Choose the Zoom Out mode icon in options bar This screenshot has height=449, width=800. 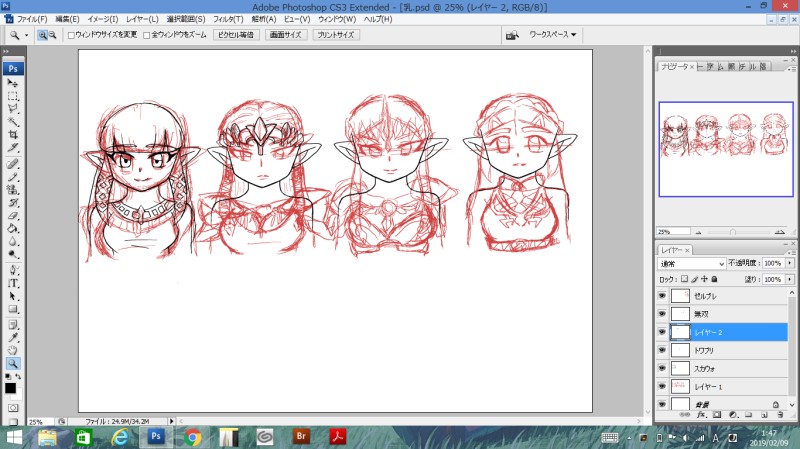[x=52, y=35]
